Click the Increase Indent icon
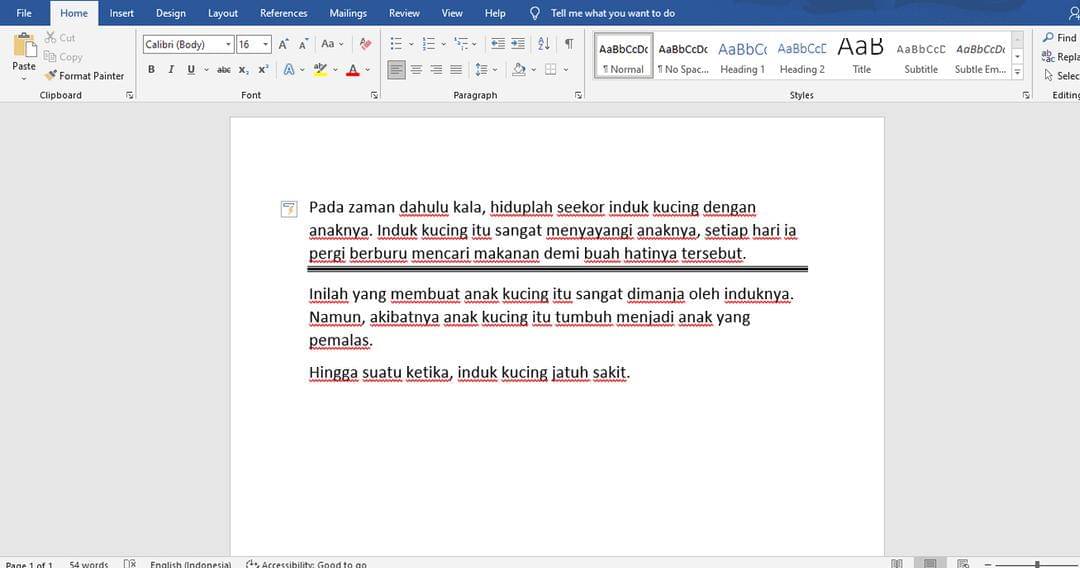The image size is (1080, 568). pyautogui.click(x=517, y=44)
